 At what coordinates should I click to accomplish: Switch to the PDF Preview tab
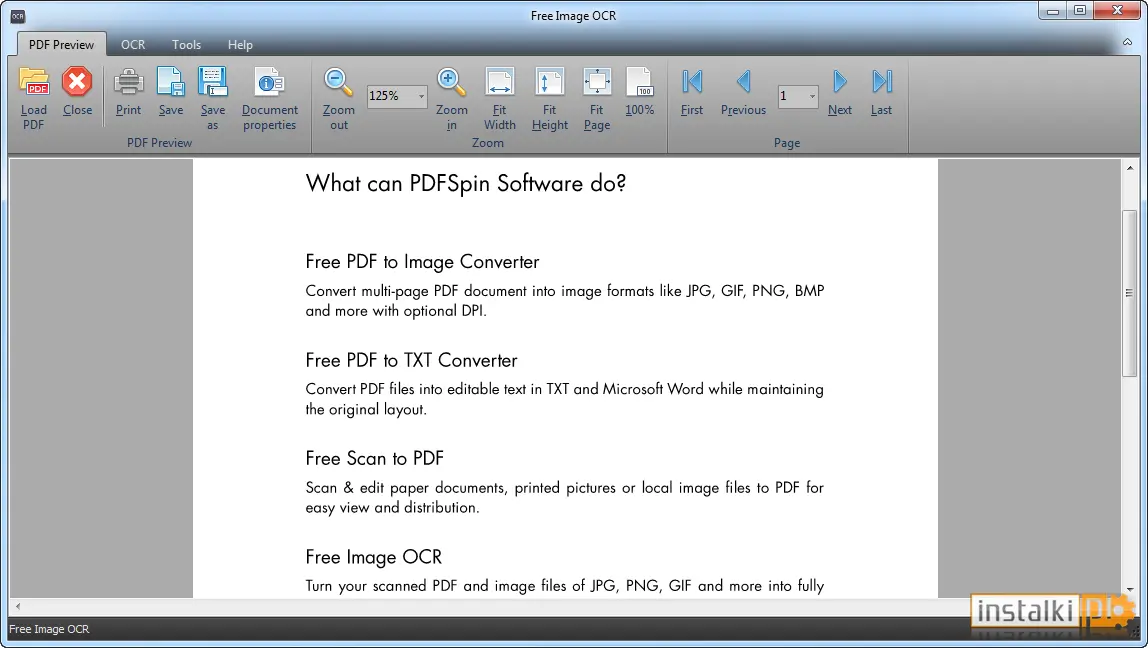coord(62,45)
